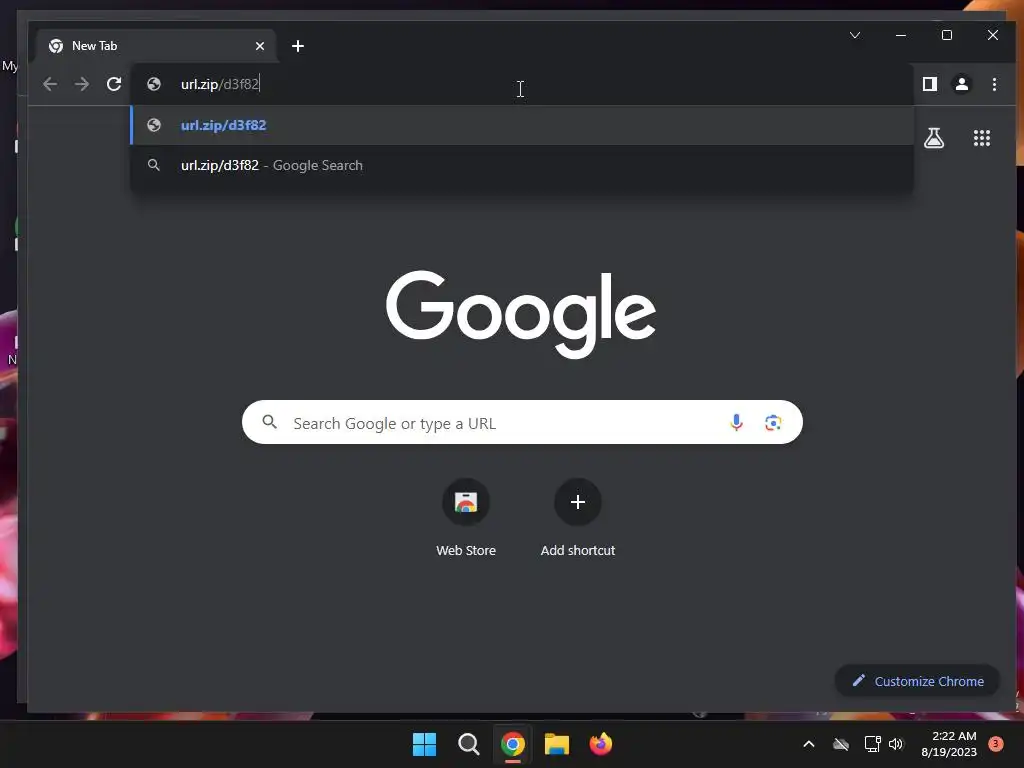
Task: Open File Explorer from taskbar
Action: coord(557,744)
